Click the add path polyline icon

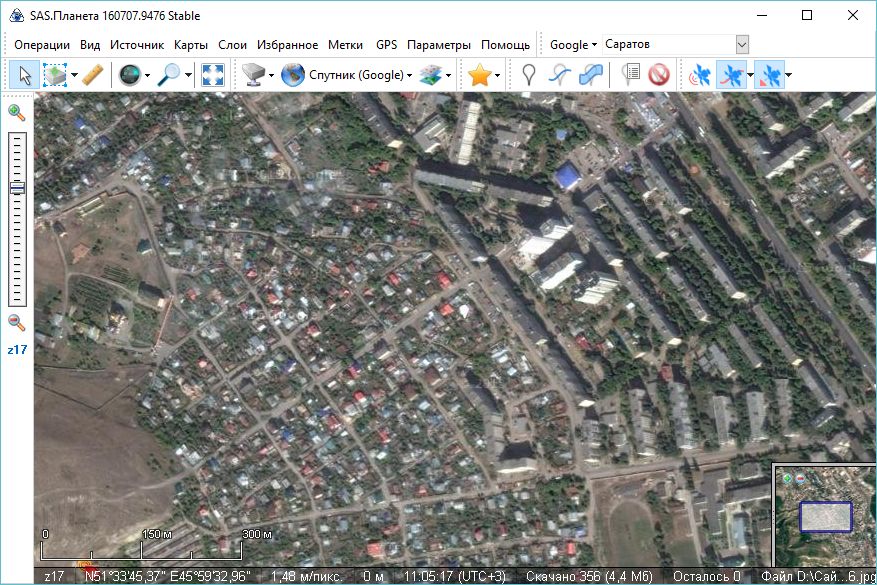coord(561,75)
